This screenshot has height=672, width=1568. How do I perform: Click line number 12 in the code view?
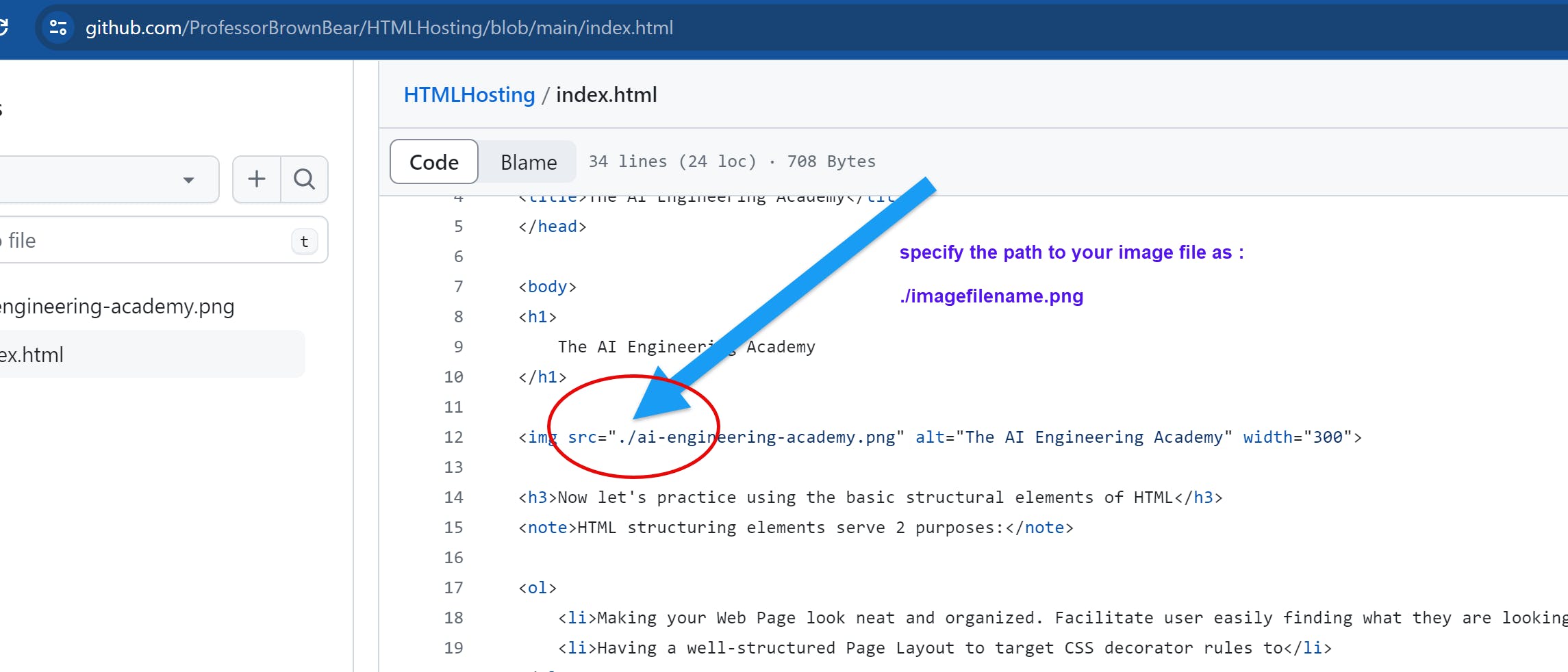[x=453, y=437]
